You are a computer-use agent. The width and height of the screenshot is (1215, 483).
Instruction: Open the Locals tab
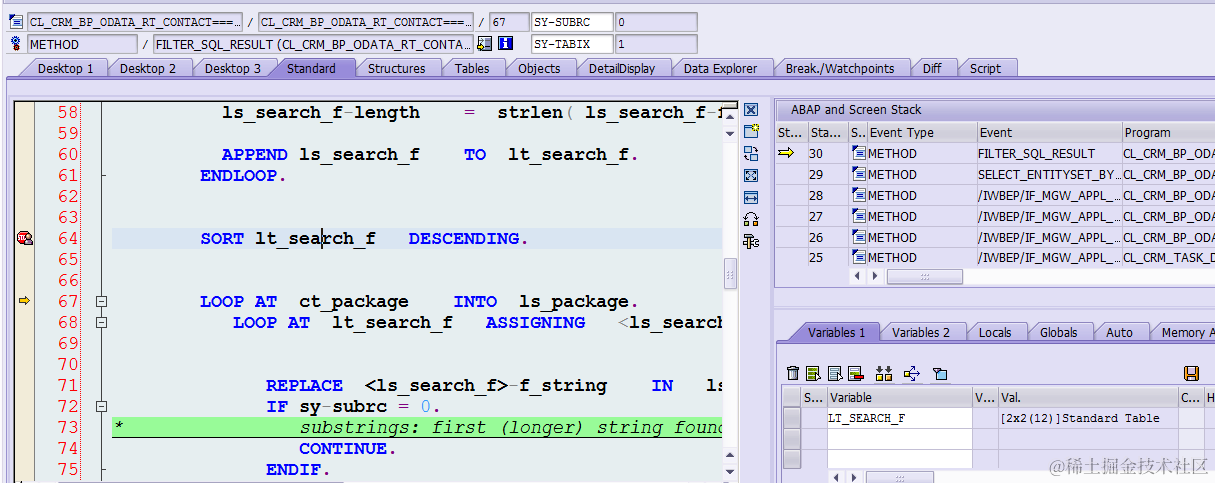[x=995, y=332]
